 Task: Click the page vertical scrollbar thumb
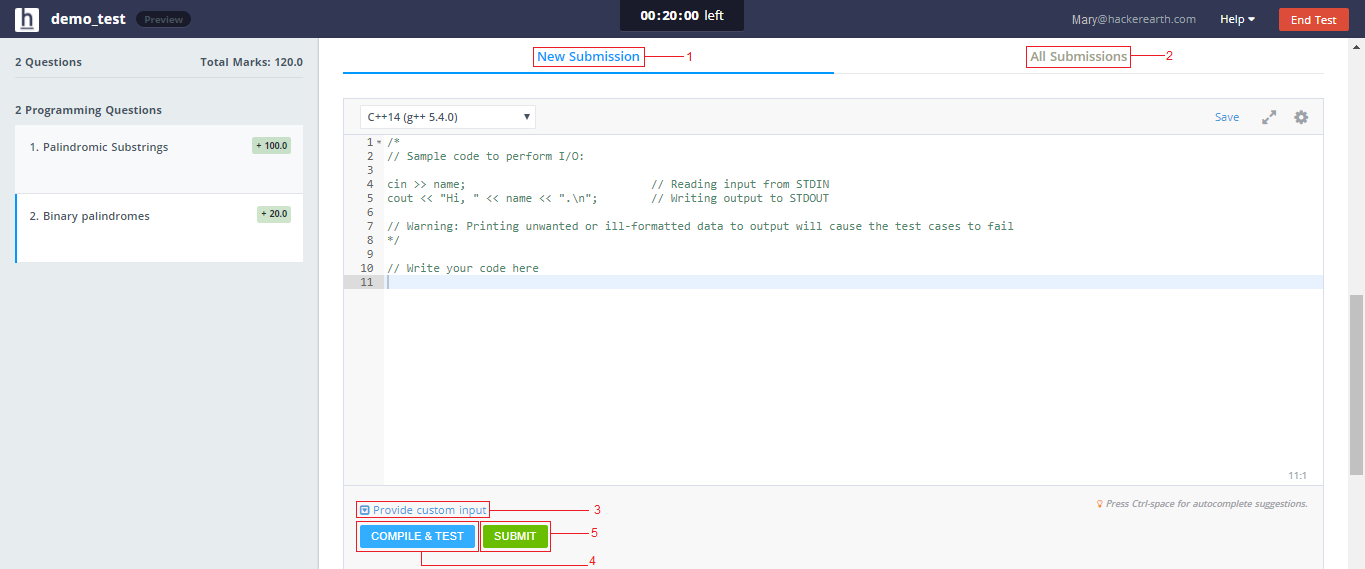tap(1356, 385)
